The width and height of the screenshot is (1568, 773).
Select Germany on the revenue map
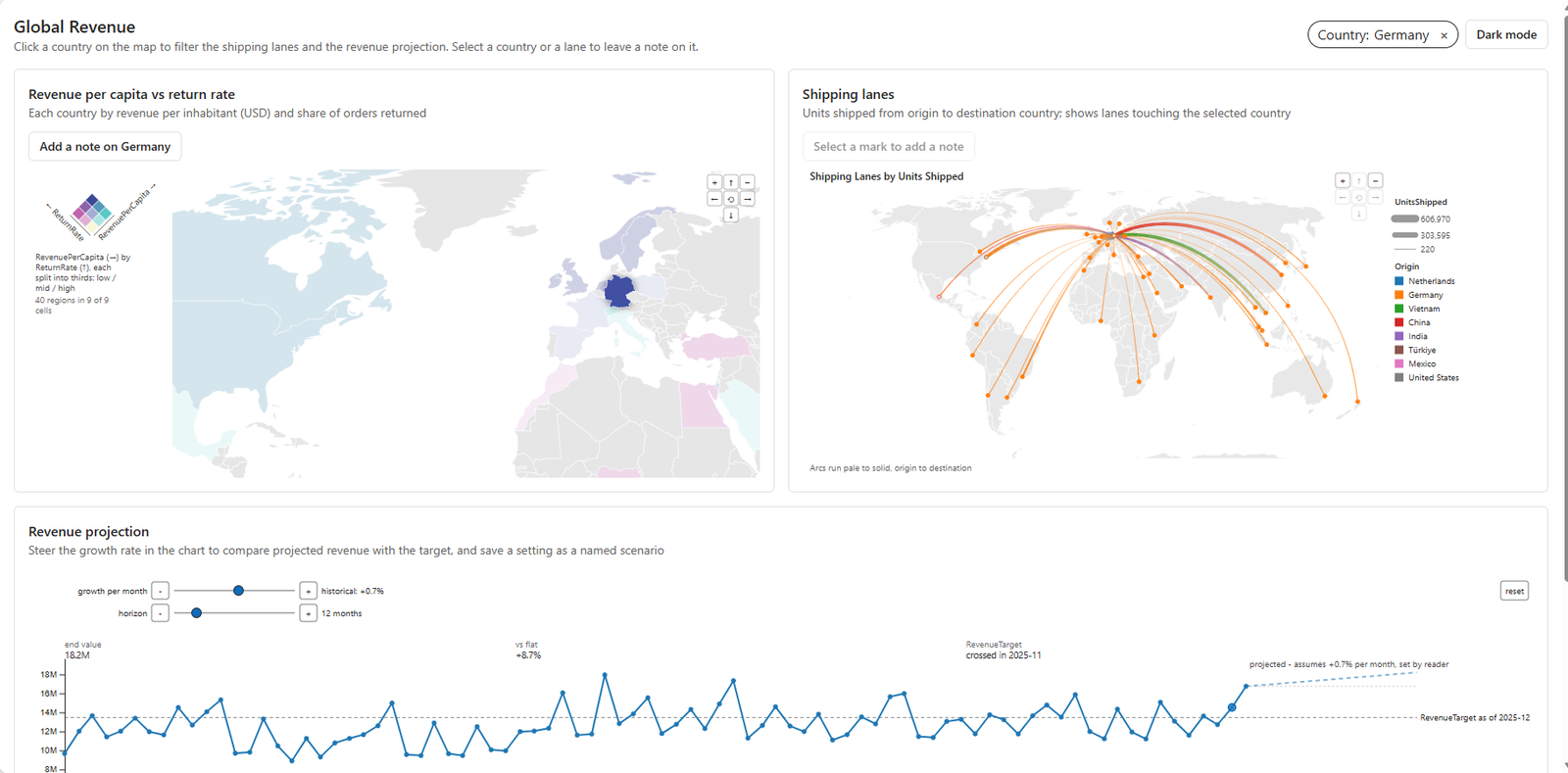pos(619,291)
